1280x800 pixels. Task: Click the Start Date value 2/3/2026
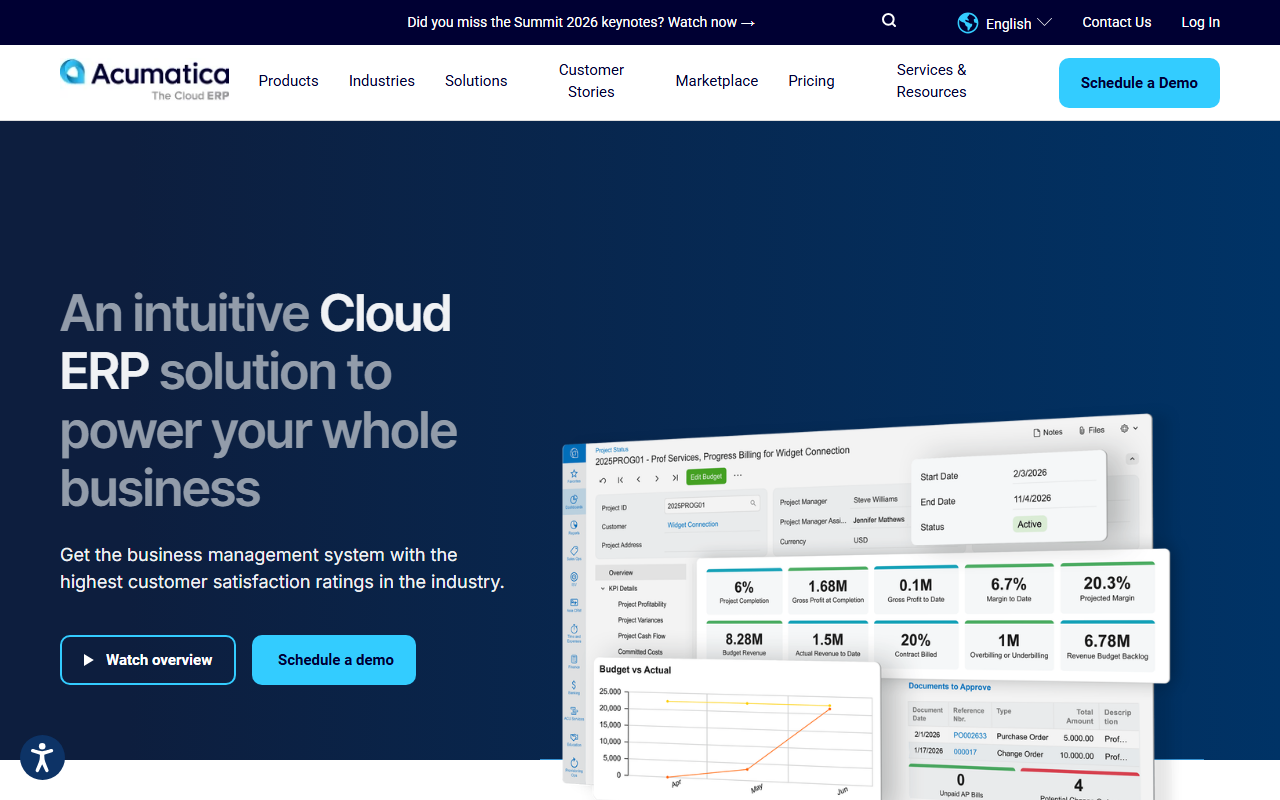[1029, 473]
